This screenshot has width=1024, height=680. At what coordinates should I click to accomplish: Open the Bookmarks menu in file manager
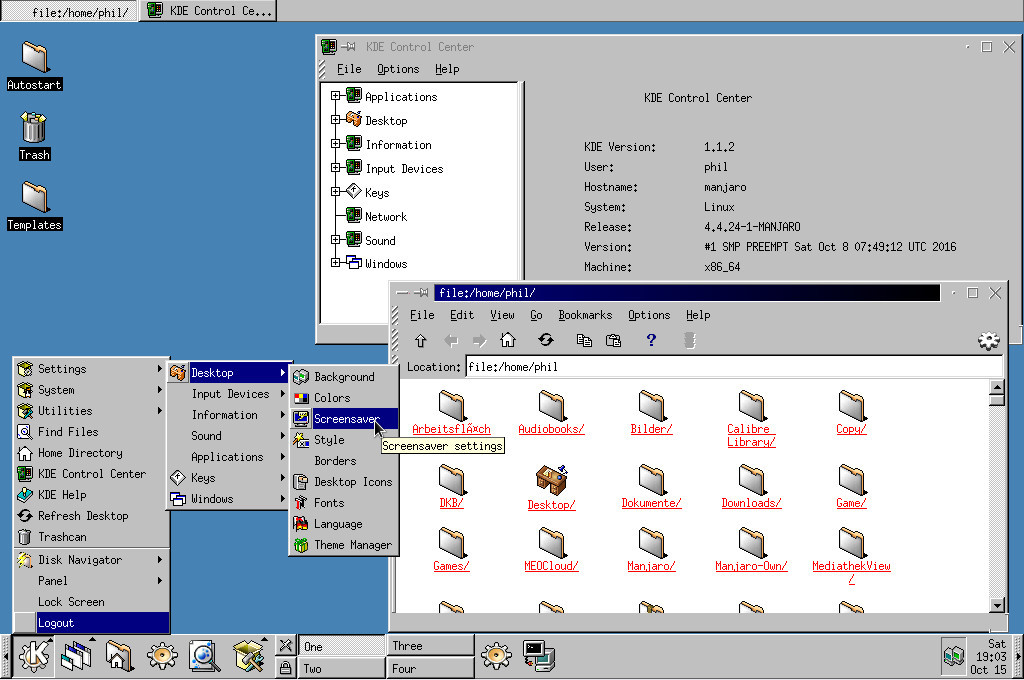pyautogui.click(x=585, y=315)
